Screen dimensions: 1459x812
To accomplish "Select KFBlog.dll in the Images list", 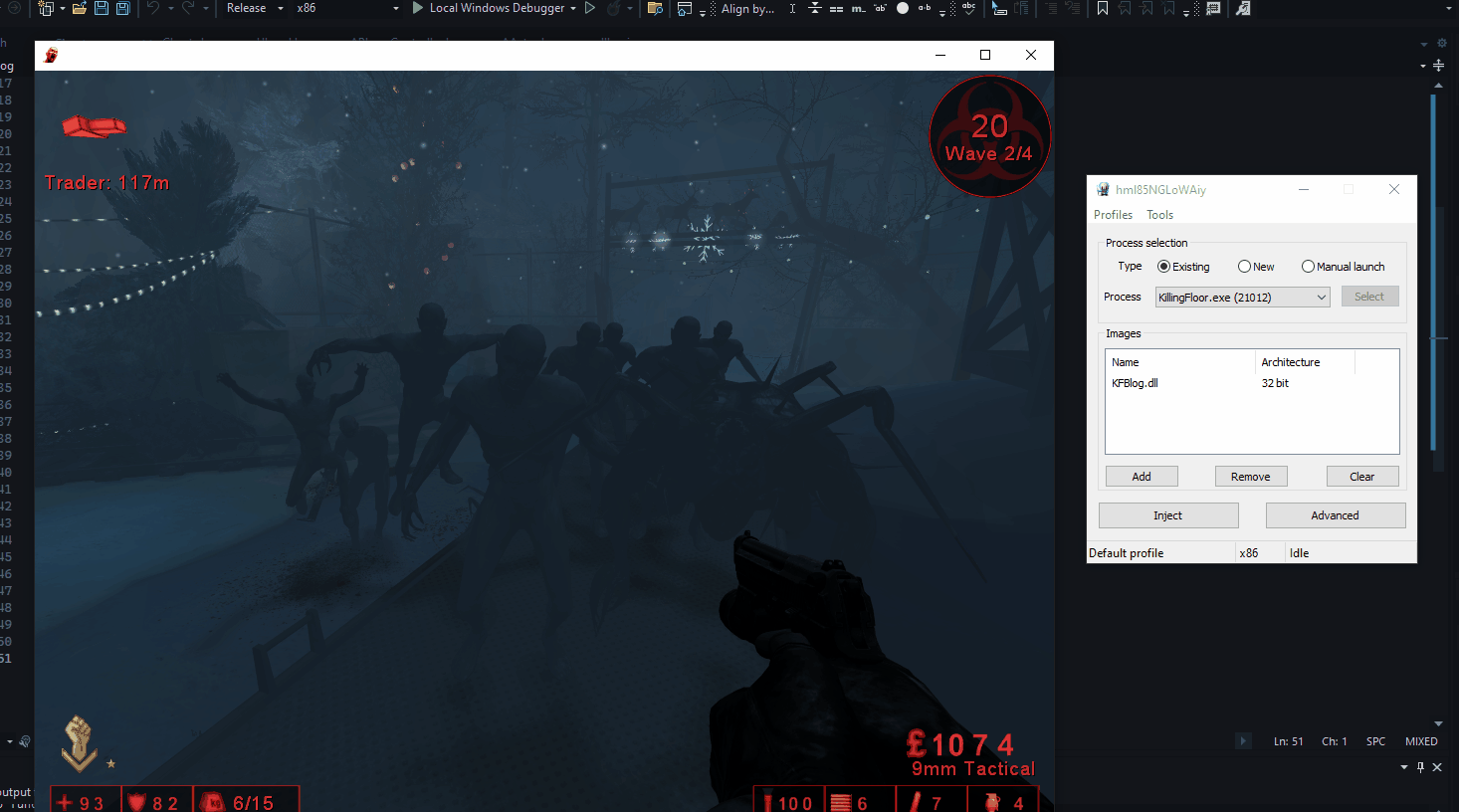I will [1135, 383].
